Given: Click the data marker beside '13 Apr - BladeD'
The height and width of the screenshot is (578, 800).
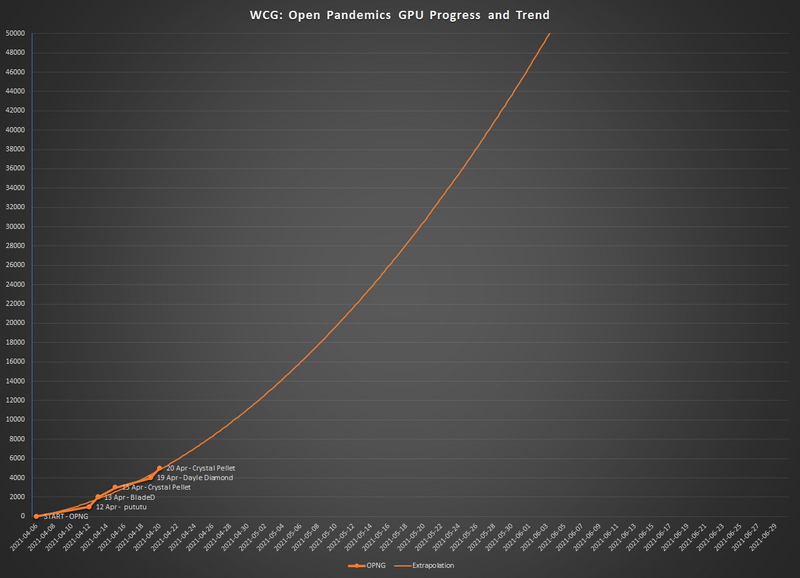Looking at the screenshot, I should click(x=98, y=497).
